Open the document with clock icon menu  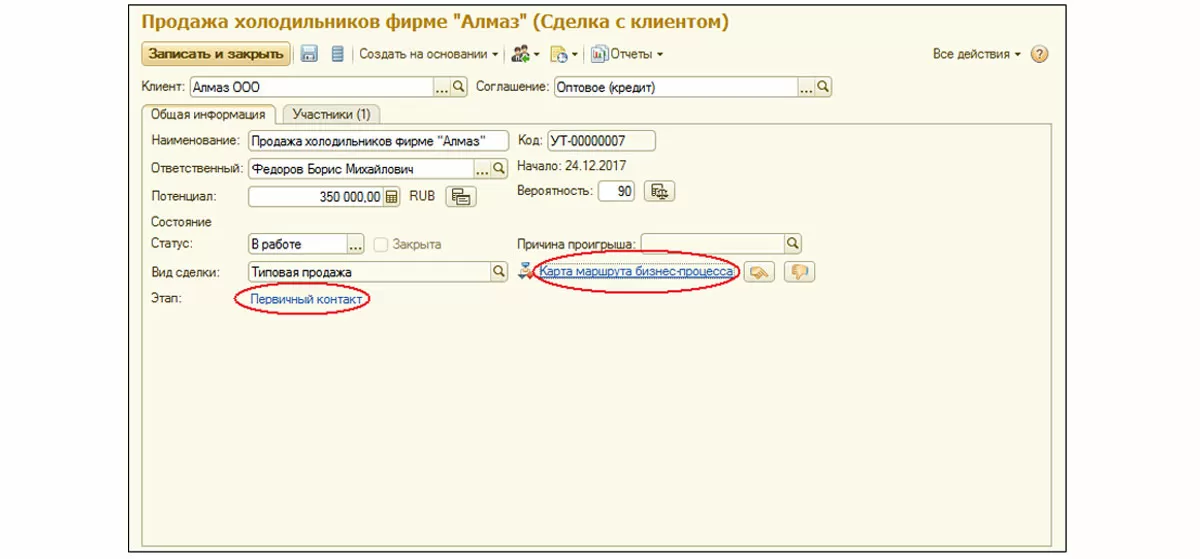(564, 54)
